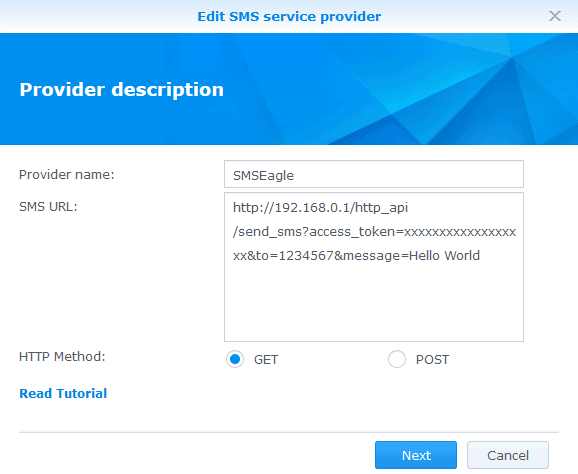
Task: Click the dialog title 'Edit SMS service provider'
Action: (289, 17)
